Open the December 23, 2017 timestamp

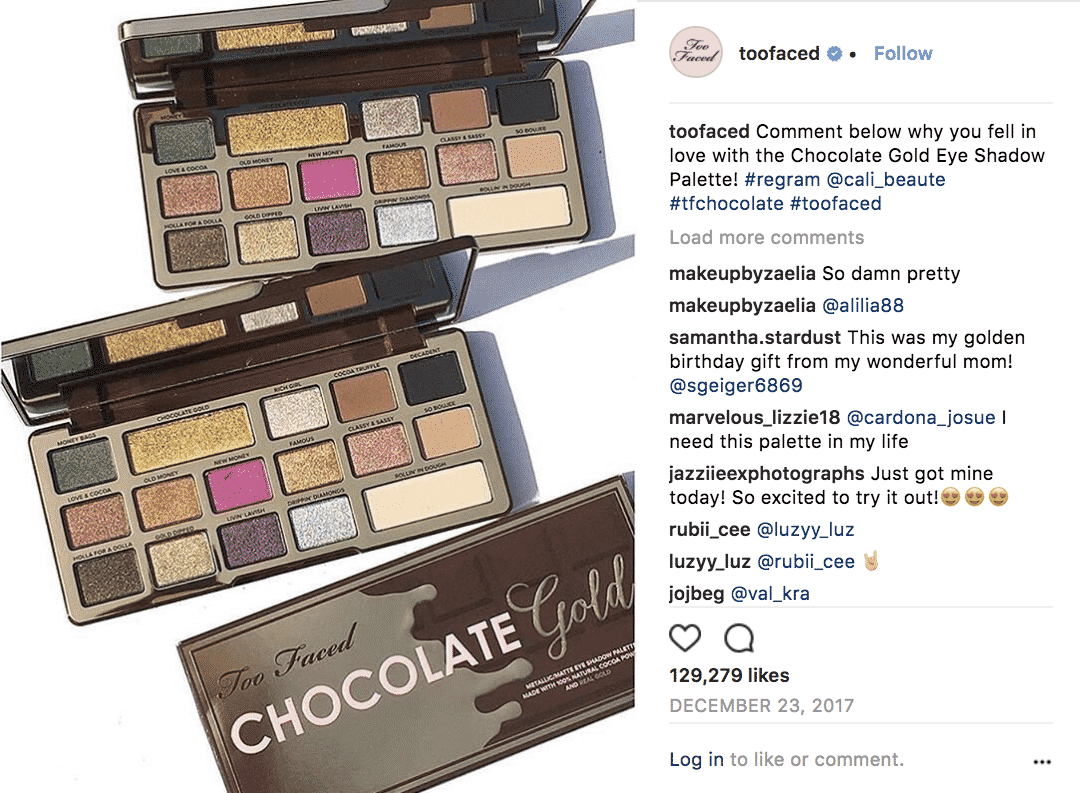pos(761,706)
